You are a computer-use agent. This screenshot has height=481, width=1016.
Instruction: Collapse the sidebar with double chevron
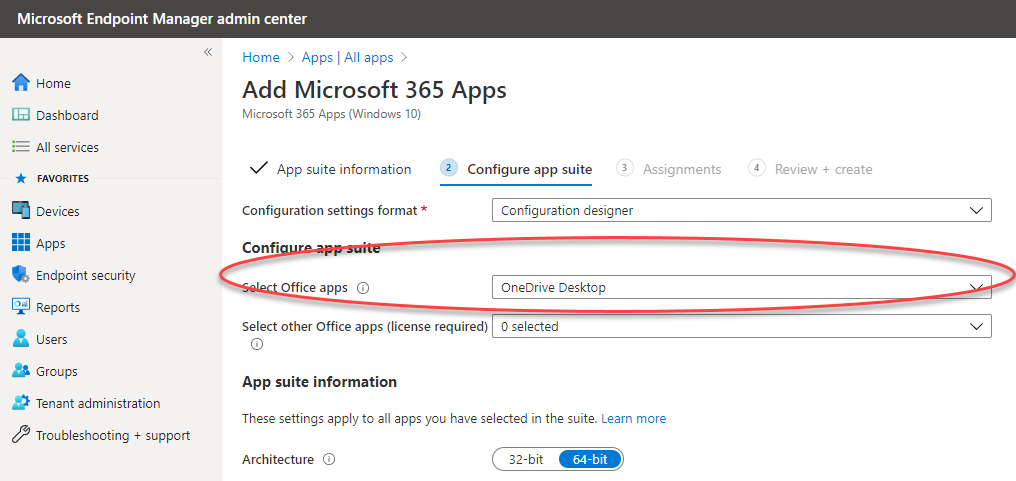click(208, 52)
